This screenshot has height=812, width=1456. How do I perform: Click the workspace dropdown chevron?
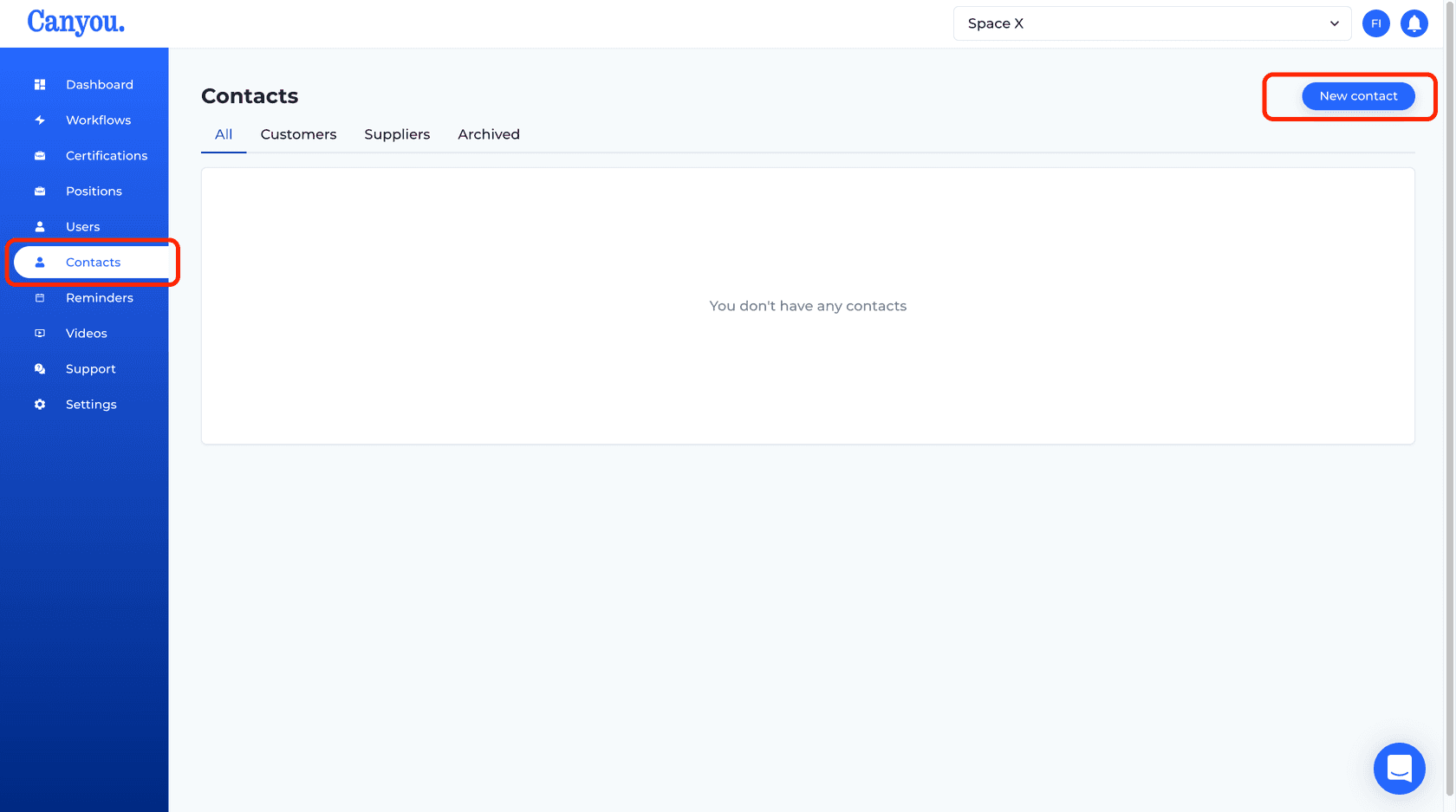(x=1335, y=23)
